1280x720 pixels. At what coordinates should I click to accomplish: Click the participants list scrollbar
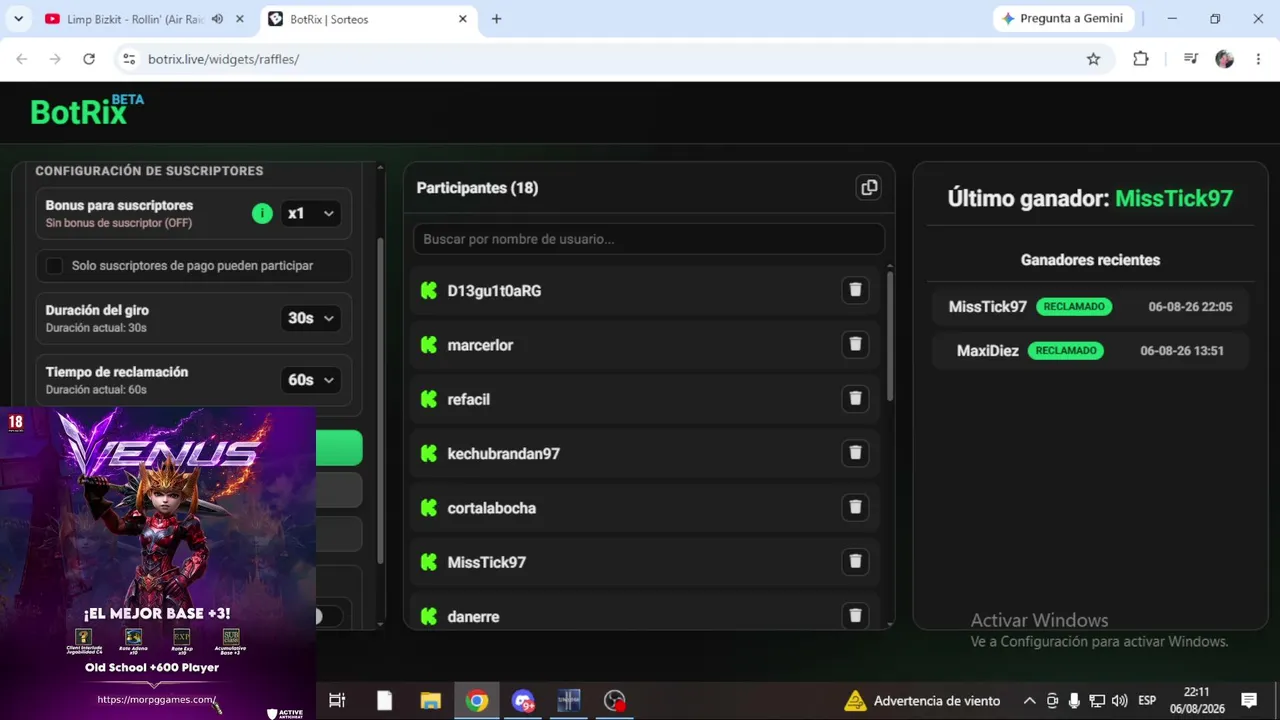[890, 335]
